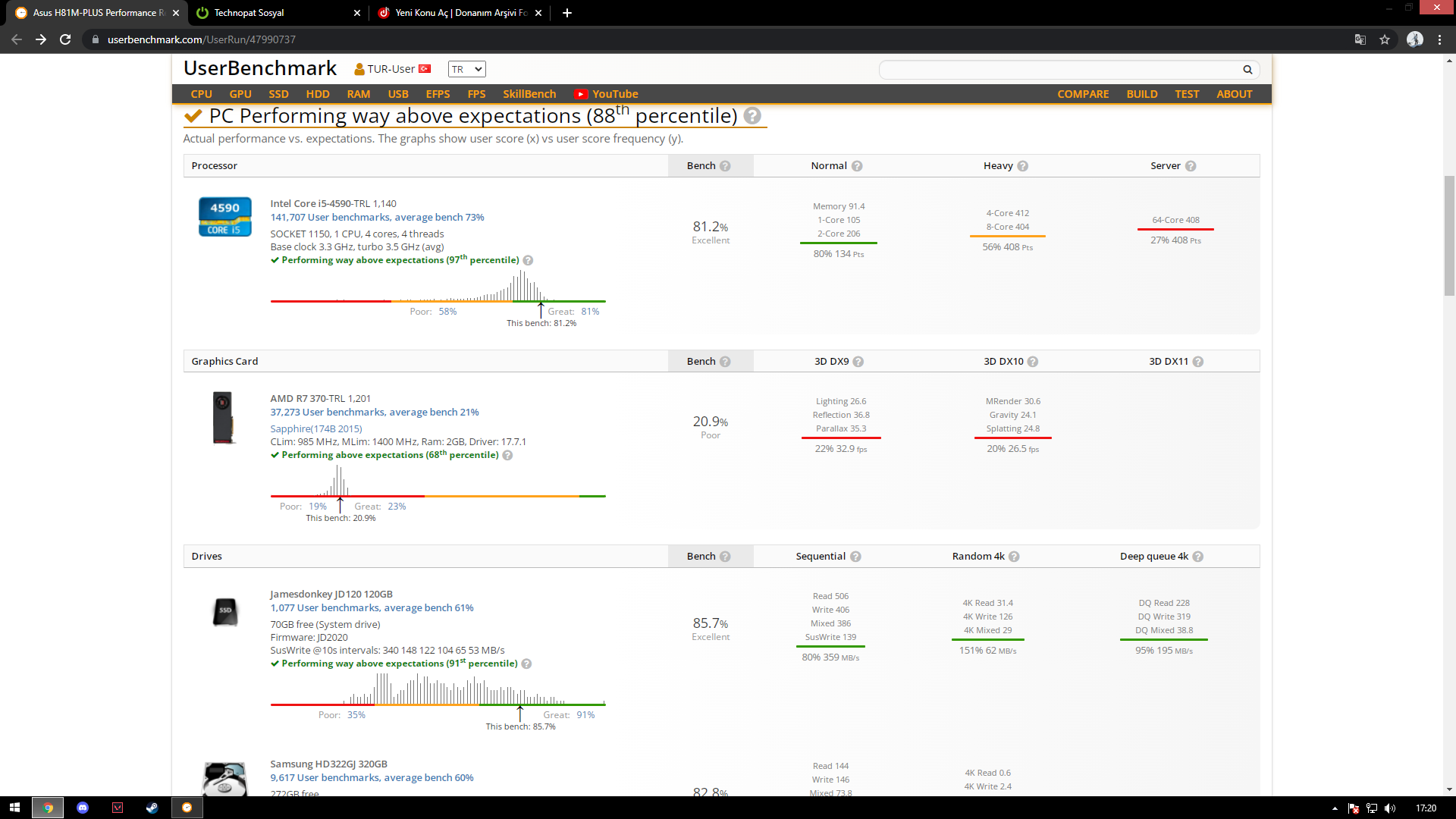
Task: Click the search magnifier icon
Action: (x=1247, y=70)
